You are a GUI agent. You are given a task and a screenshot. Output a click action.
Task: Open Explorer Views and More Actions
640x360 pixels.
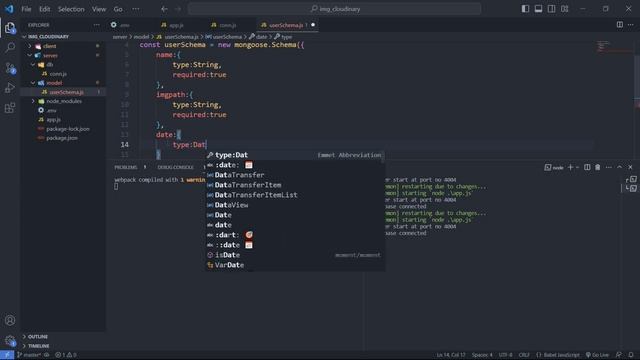tap(96, 25)
